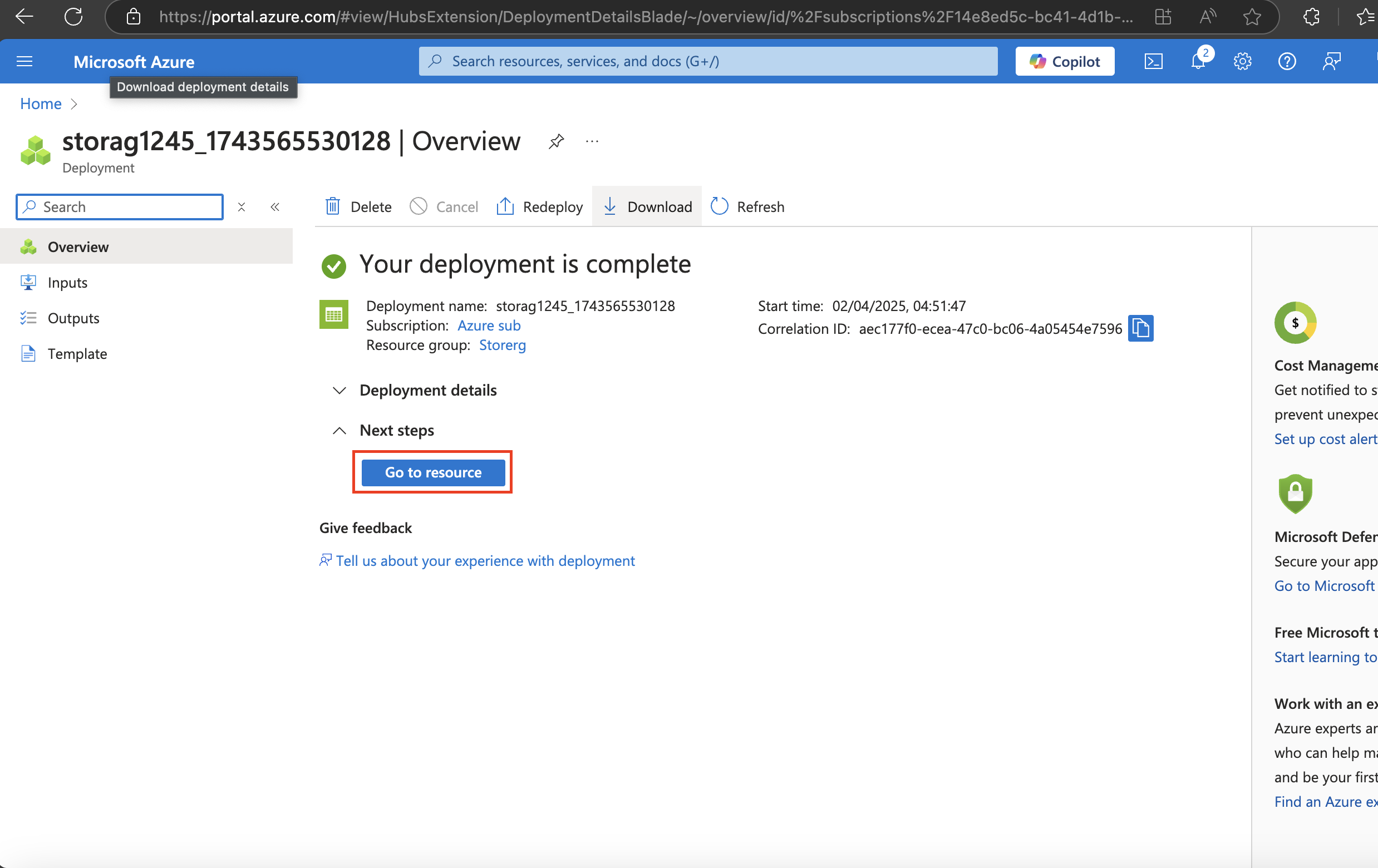Click Microsoft Azure logo text
Image resolution: width=1378 pixels, height=868 pixels.
pos(134,62)
